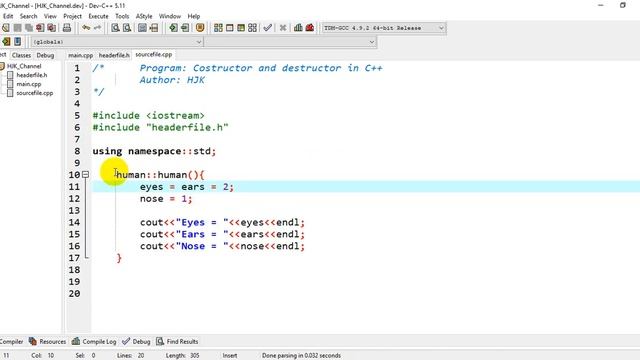Compile using the four-squares Compile icon
640x360 pixels.
pyautogui.click(x=218, y=28)
